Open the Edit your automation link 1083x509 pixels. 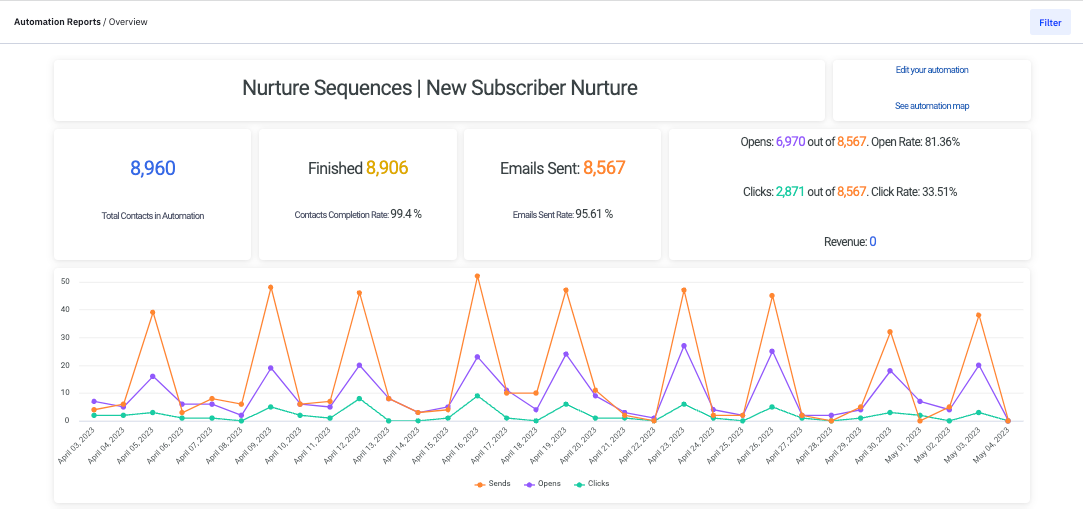(x=932, y=70)
